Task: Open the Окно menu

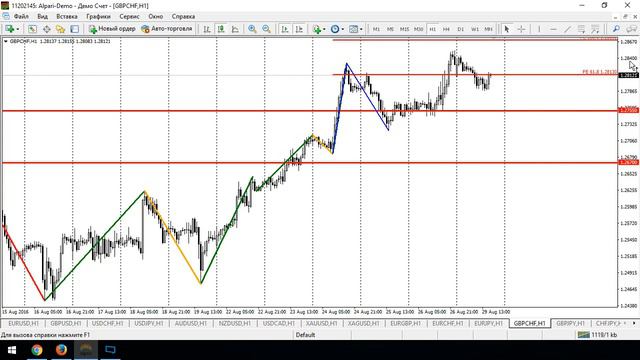Action: coord(156,16)
